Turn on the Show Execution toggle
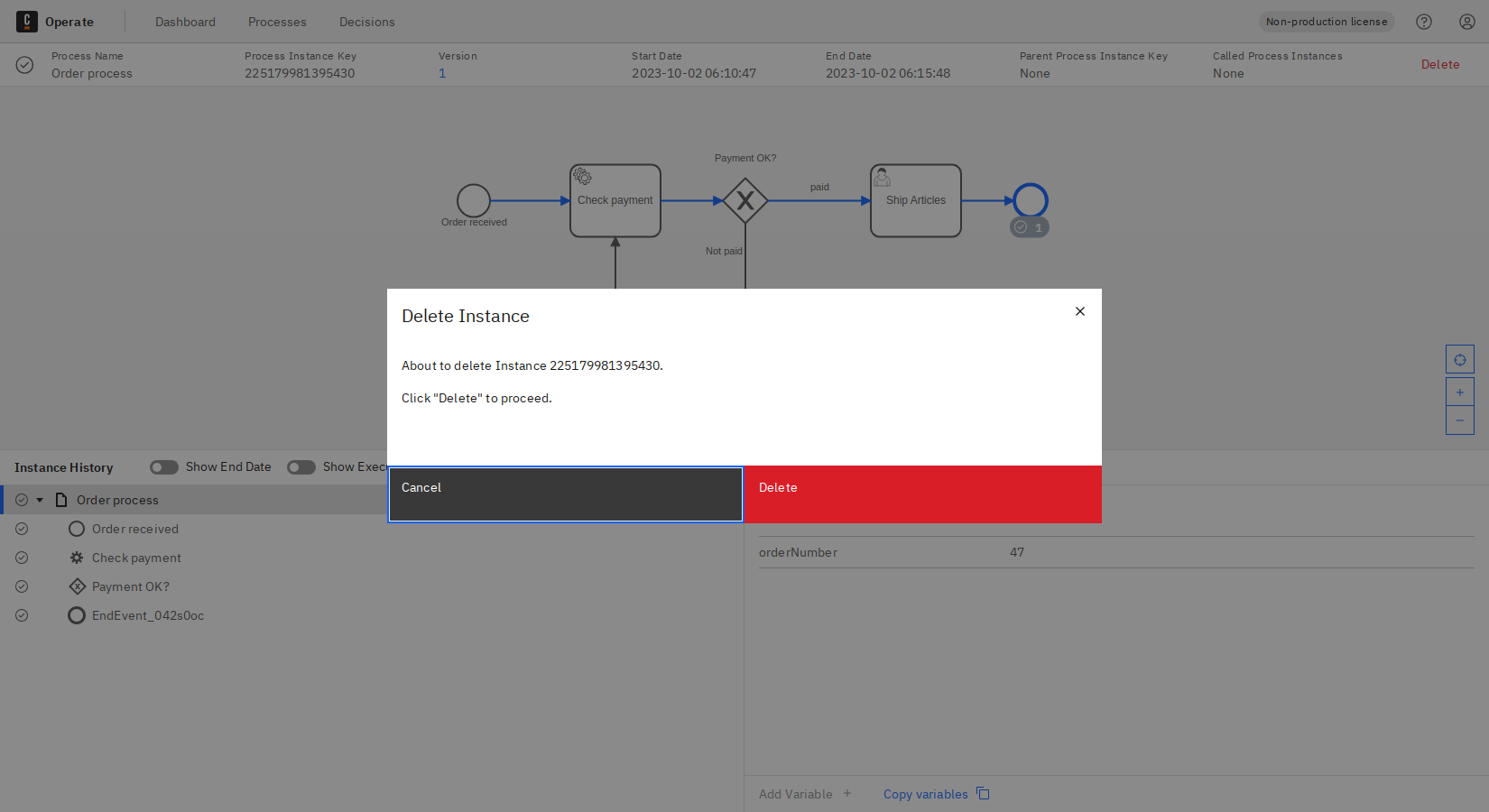This screenshot has height=812, width=1489. [x=301, y=466]
